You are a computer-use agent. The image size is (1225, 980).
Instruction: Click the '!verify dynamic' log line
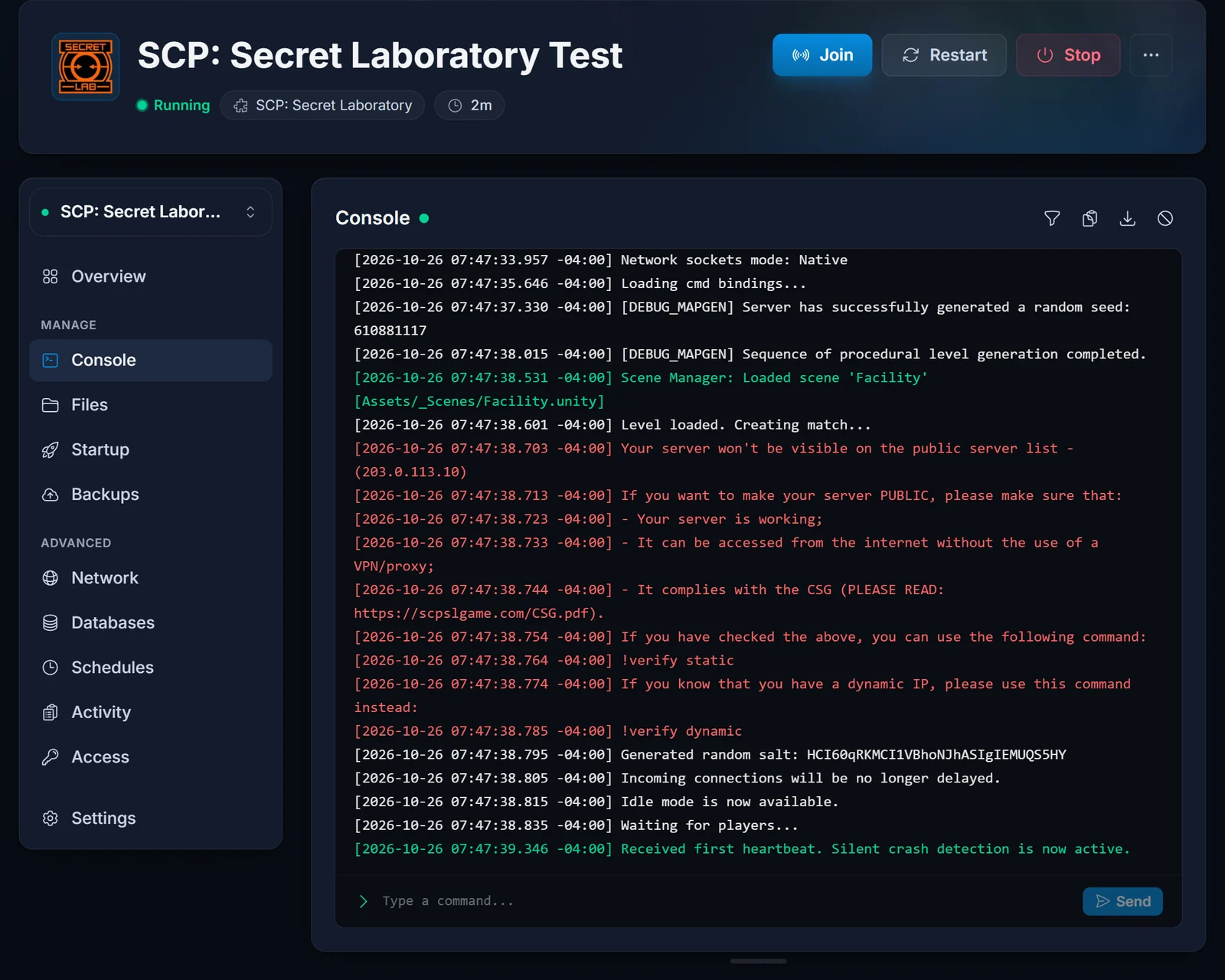coord(547,731)
